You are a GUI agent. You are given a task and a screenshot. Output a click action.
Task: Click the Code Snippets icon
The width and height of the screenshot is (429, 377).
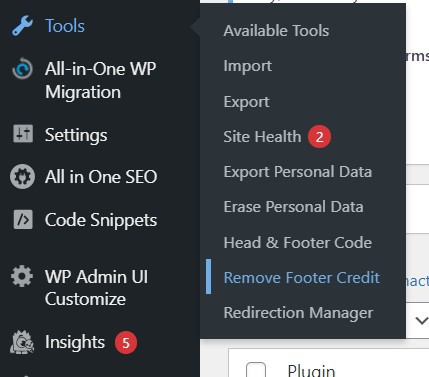pos(23,219)
